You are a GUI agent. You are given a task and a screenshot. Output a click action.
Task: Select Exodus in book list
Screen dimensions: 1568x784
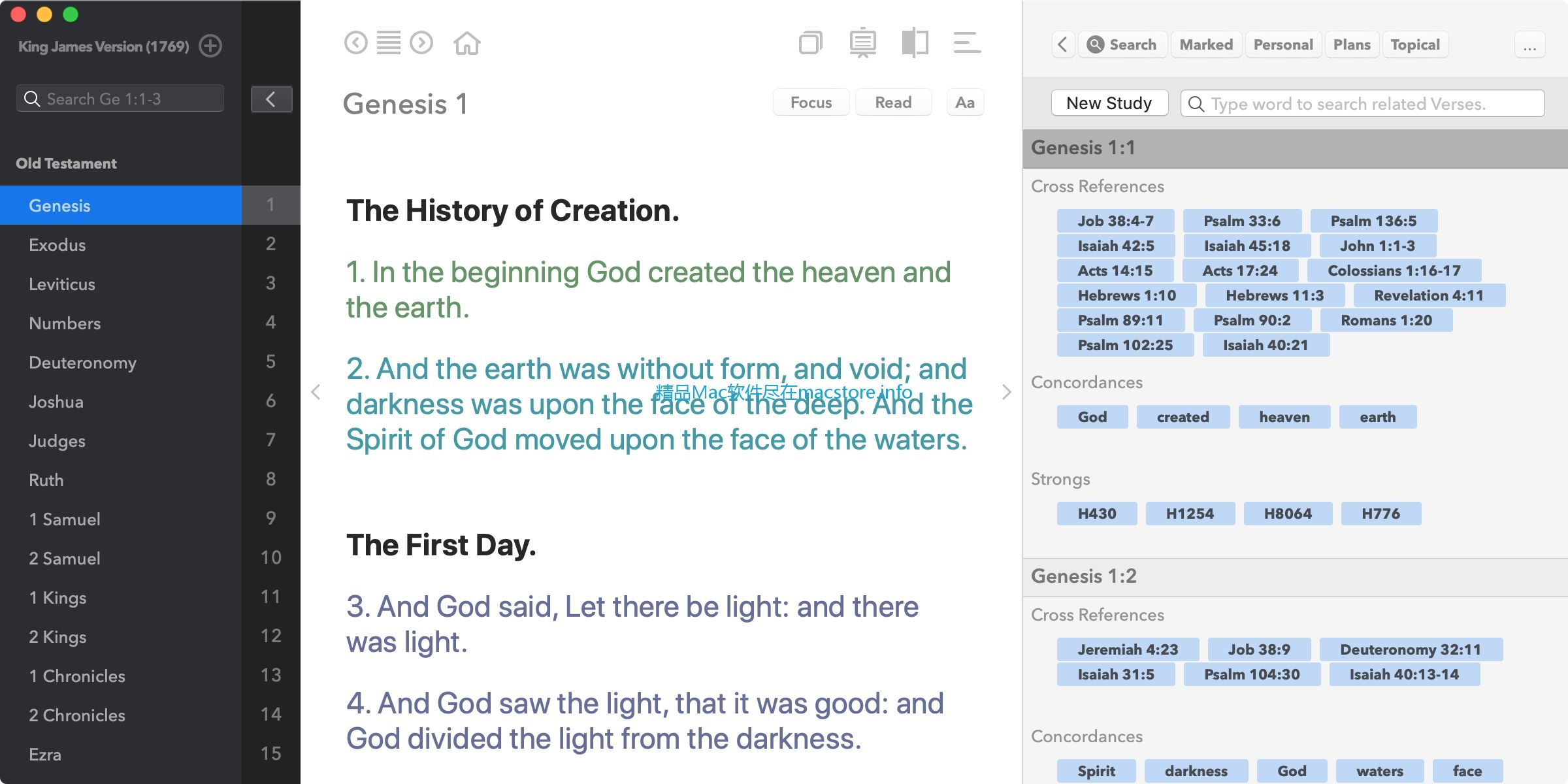click(x=121, y=244)
